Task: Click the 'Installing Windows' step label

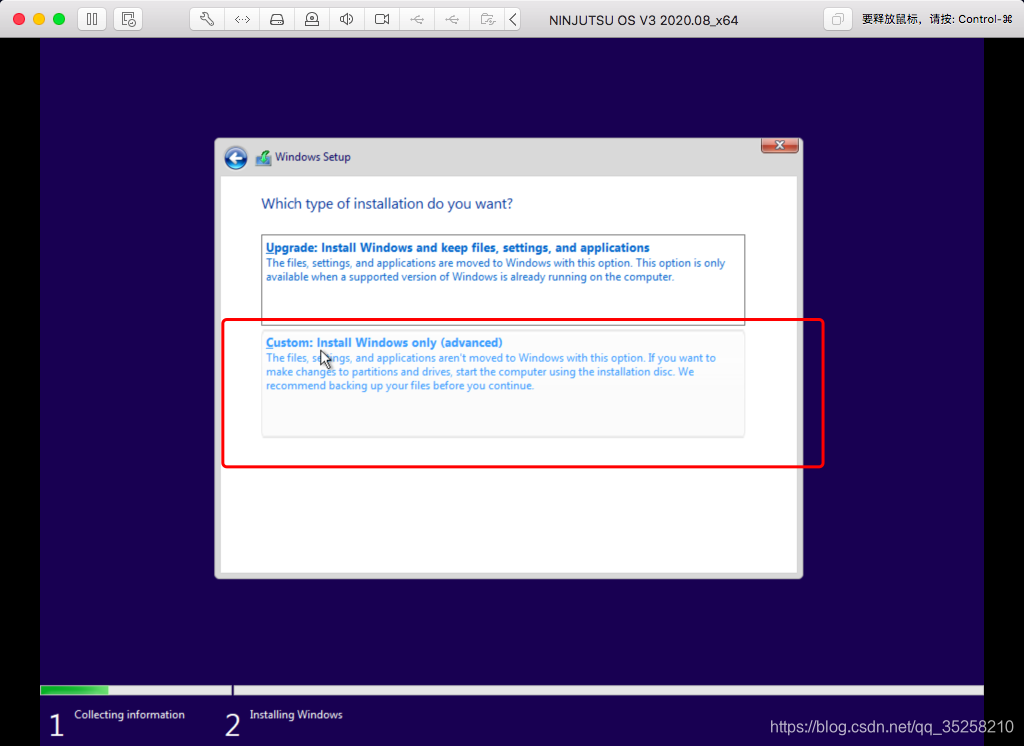Action: 296,714
